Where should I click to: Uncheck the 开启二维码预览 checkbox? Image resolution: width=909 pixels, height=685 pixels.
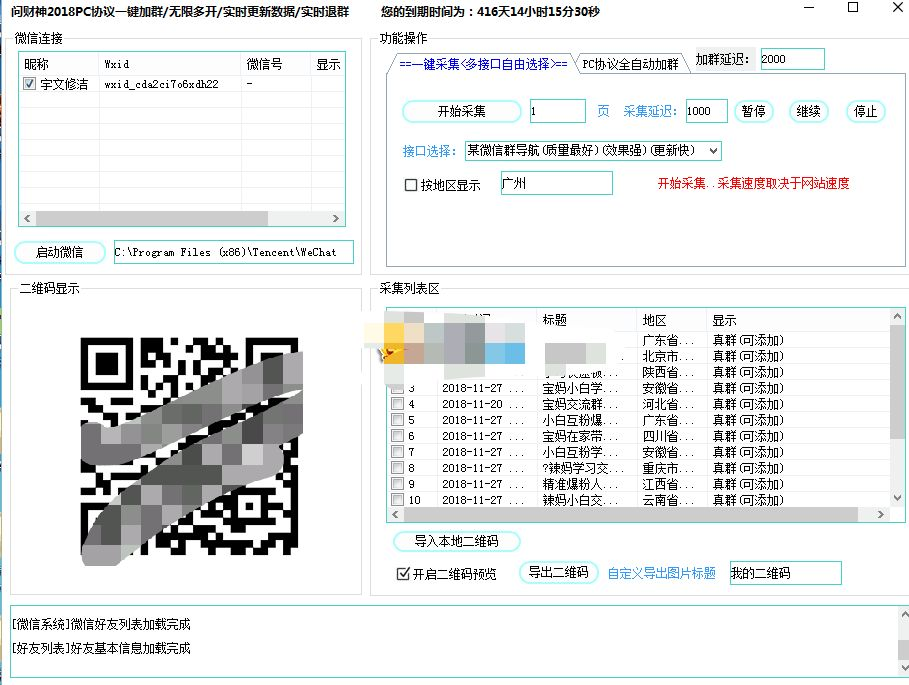pos(403,574)
